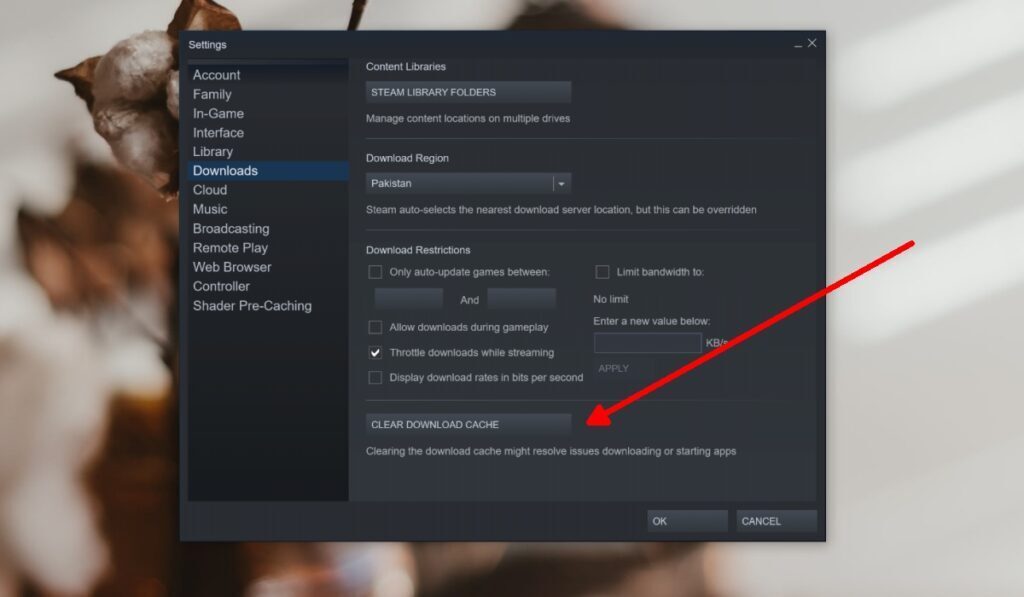Viewport: 1024px width, 597px height.
Task: Expand the Download Region dropdown
Action: 560,183
